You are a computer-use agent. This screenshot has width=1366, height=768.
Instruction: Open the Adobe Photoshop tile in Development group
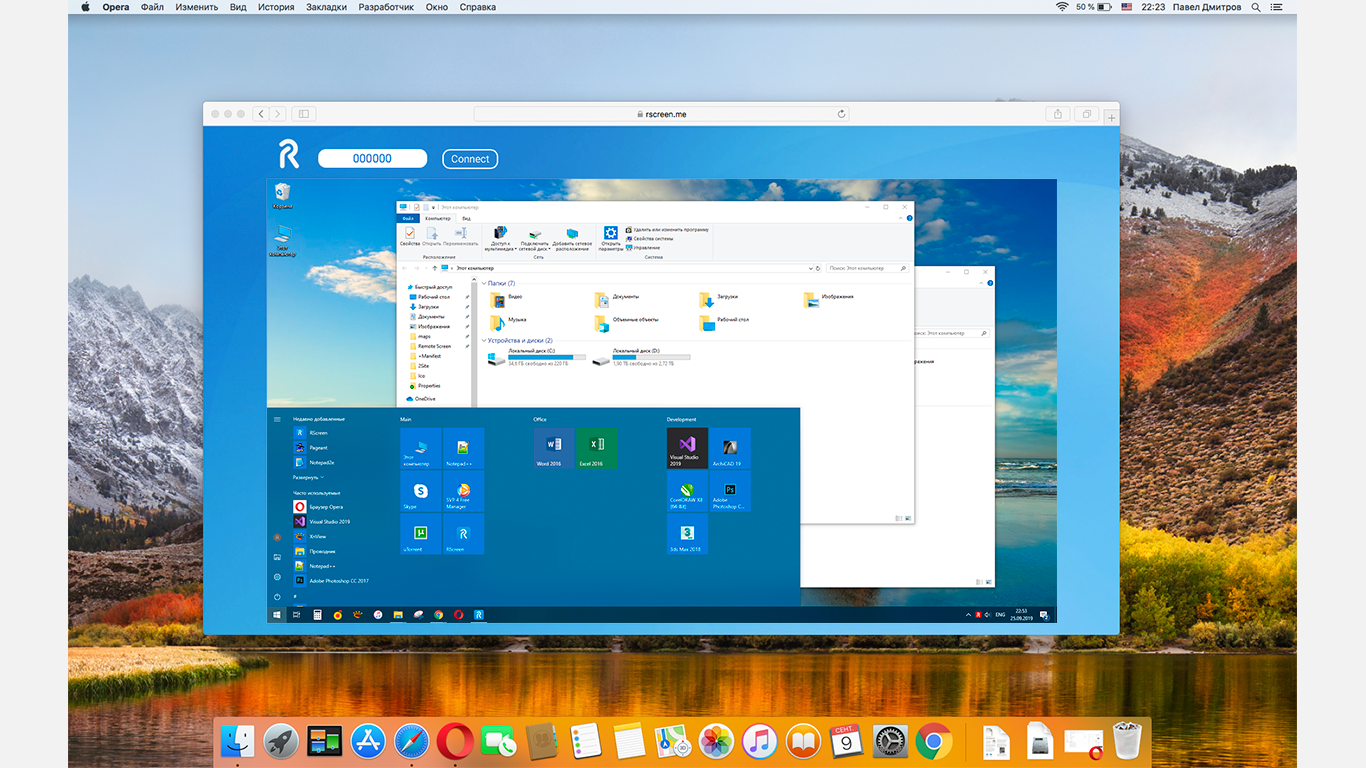click(731, 492)
